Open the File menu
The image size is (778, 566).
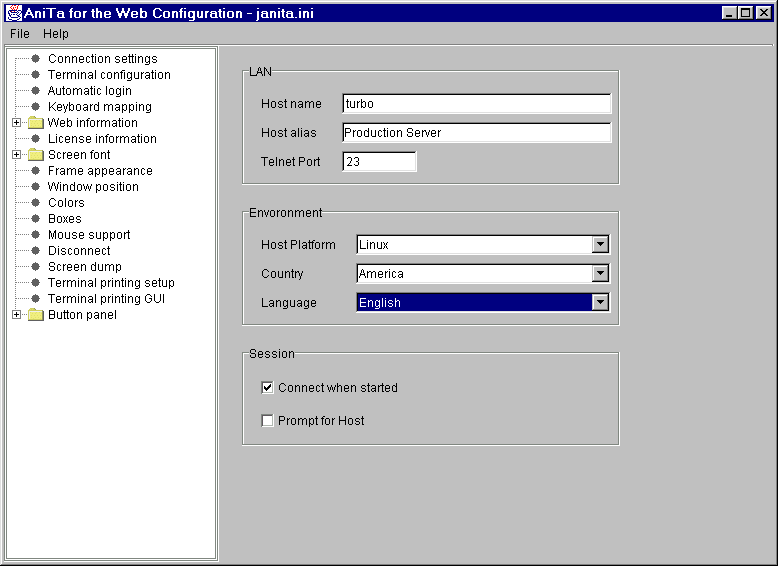point(20,34)
